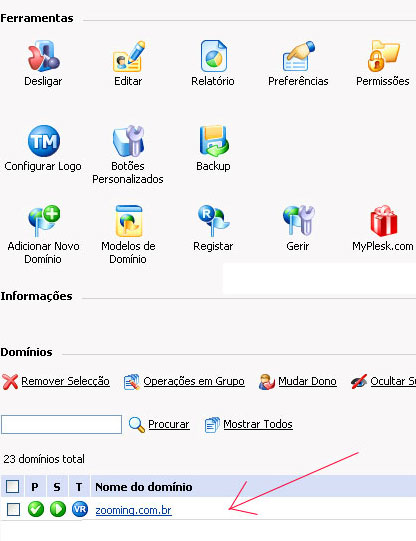Click the Mostrar Todos documents icon
The width and height of the screenshot is (416, 541).
[212, 425]
